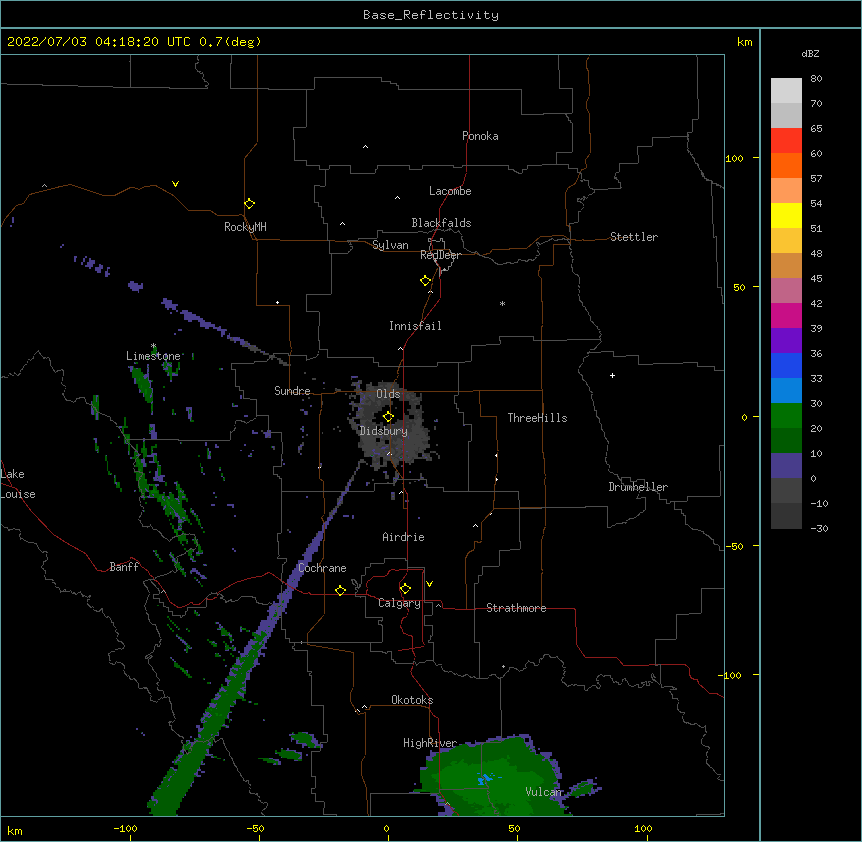Click the Limestone label

pos(153,356)
